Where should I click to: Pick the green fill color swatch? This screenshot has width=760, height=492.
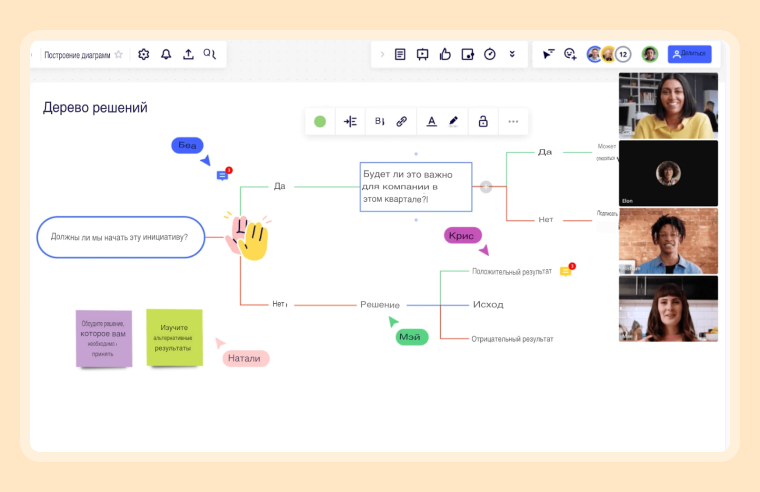click(x=320, y=121)
